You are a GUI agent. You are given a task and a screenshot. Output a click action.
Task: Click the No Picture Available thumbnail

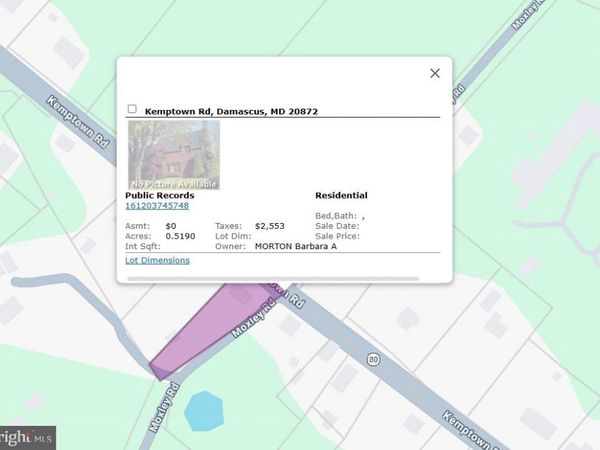(x=174, y=155)
